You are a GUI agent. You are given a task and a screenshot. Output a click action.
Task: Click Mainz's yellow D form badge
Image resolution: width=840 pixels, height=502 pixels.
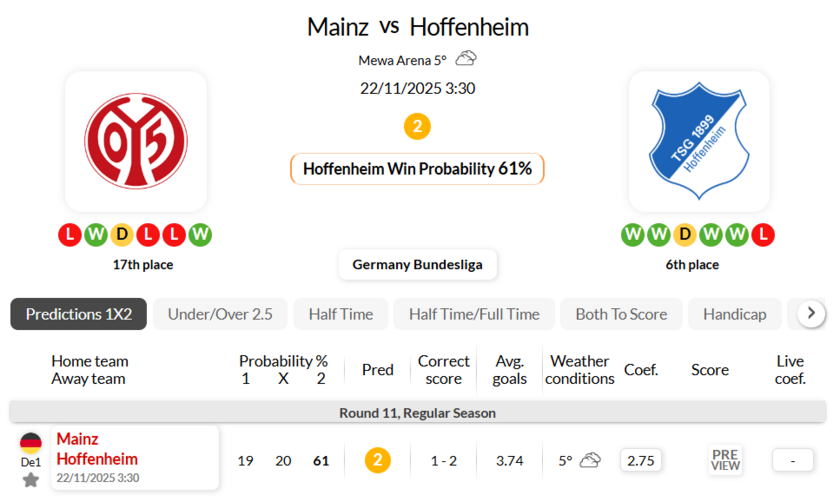[122, 235]
